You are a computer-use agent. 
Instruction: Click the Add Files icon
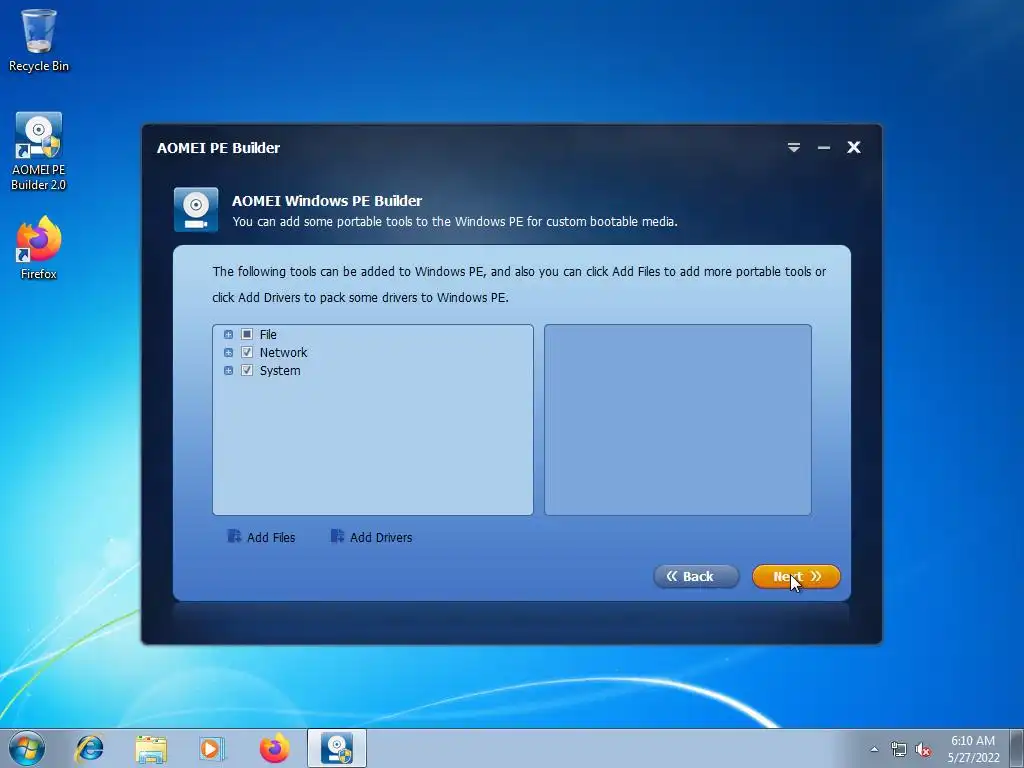tap(234, 536)
